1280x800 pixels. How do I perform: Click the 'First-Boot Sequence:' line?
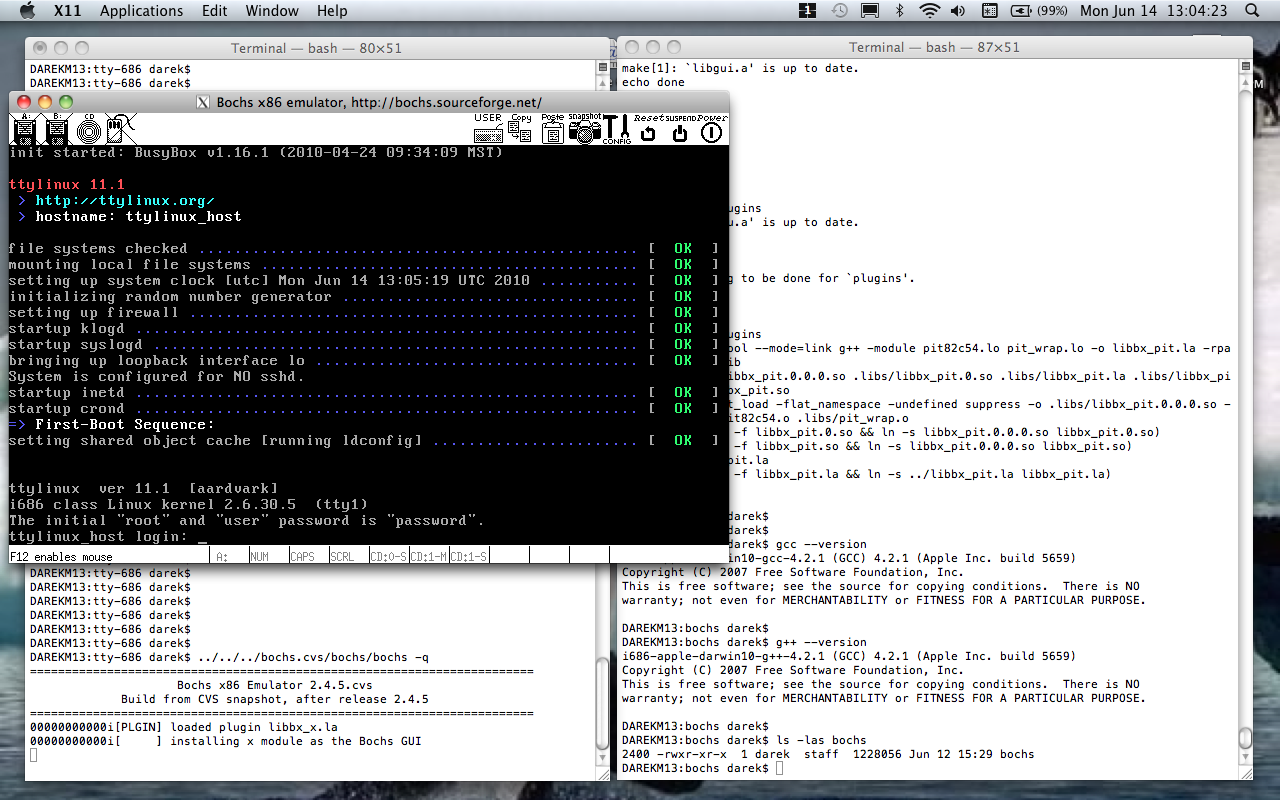click(124, 425)
